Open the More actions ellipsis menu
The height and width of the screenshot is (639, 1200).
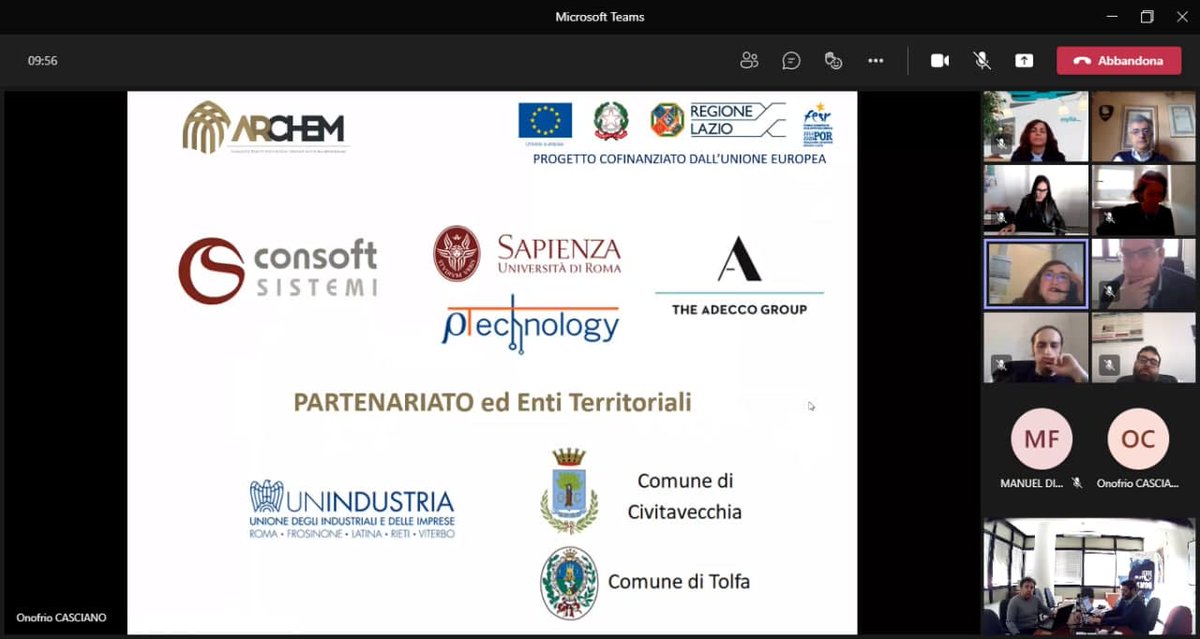(876, 60)
